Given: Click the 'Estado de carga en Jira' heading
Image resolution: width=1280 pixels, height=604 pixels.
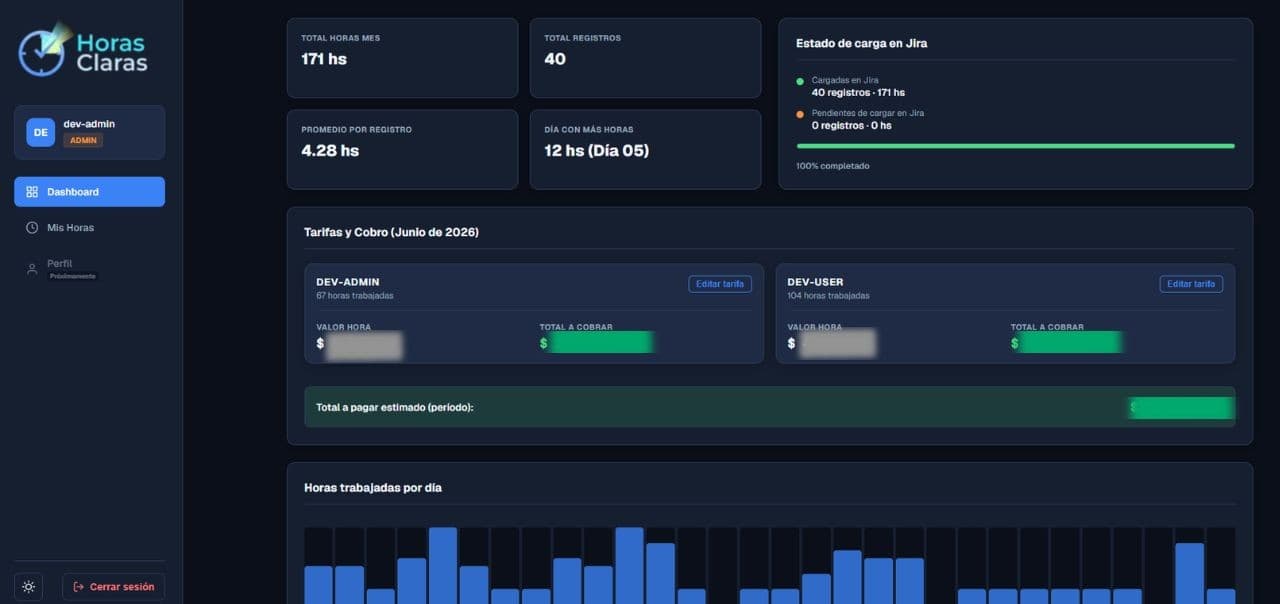Looking at the screenshot, I should click(x=861, y=43).
